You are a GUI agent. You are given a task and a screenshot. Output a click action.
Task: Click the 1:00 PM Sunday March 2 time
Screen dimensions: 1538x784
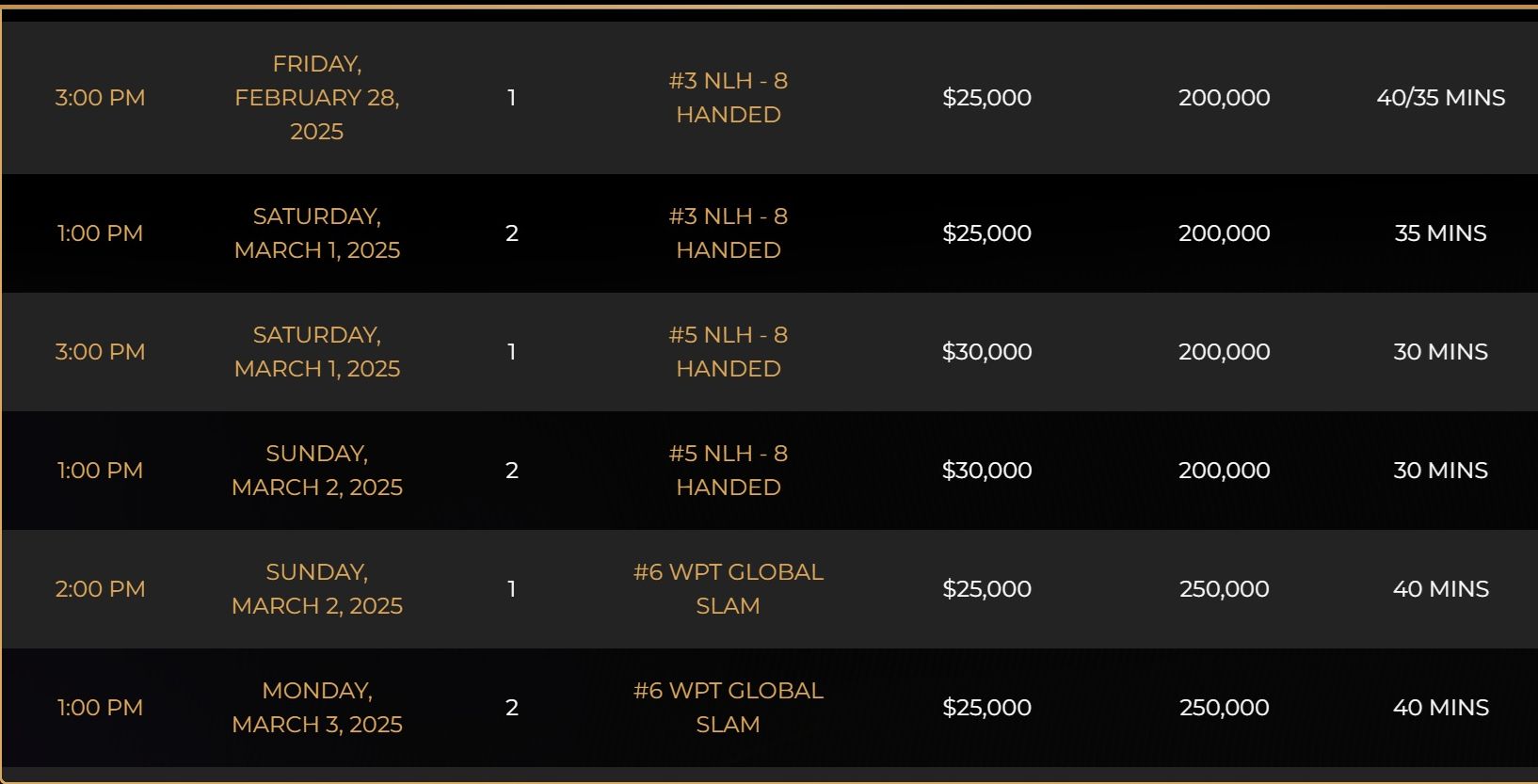coord(100,471)
